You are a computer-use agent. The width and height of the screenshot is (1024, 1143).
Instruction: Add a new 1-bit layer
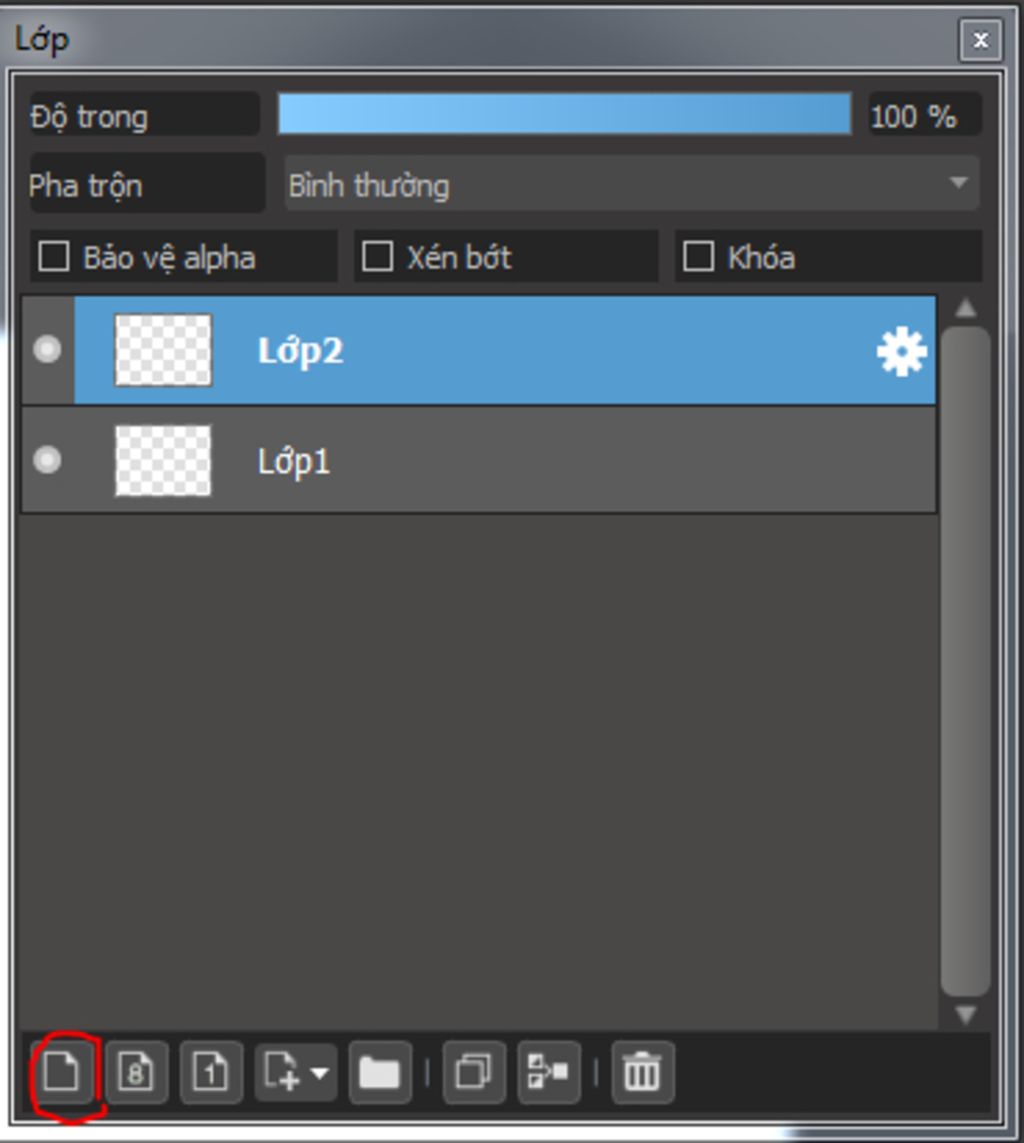(211, 1072)
